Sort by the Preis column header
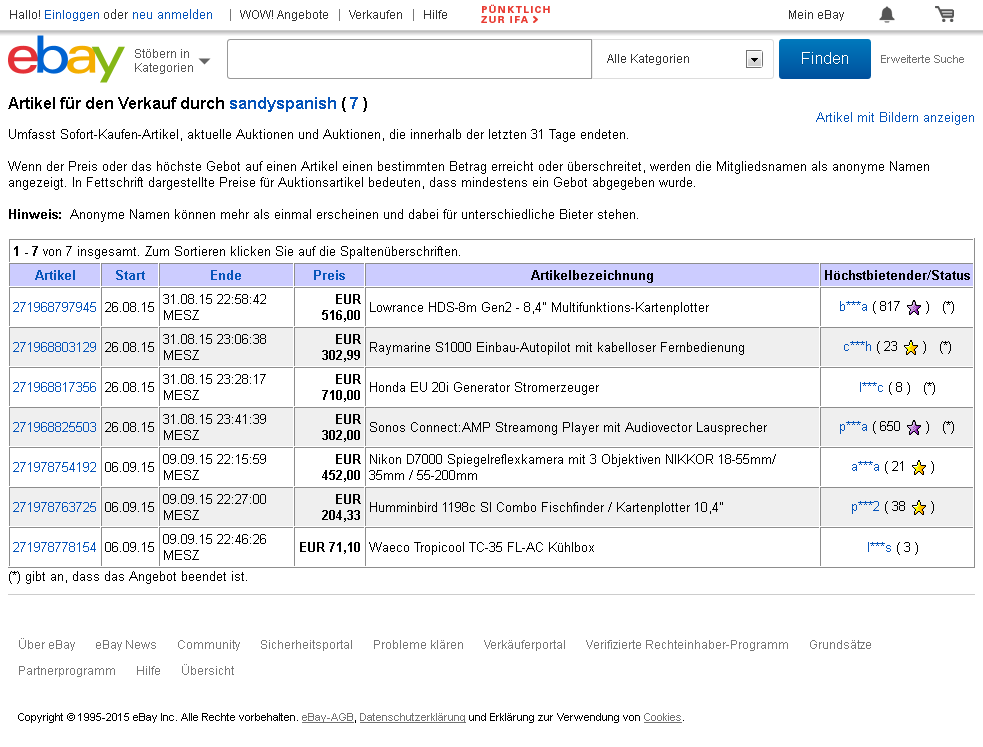The height and width of the screenshot is (747, 983). pyautogui.click(x=329, y=275)
